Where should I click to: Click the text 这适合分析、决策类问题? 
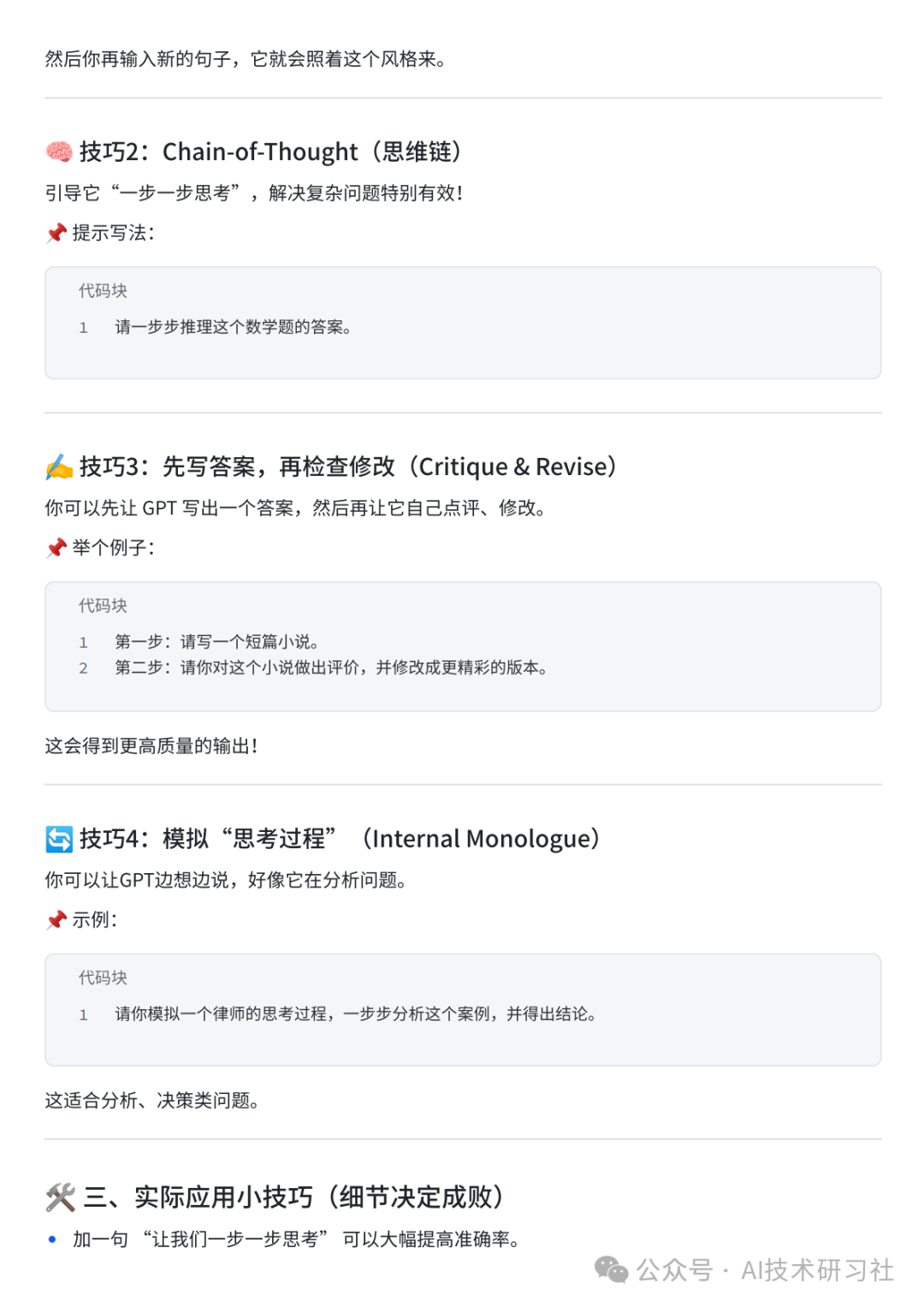coord(151,1101)
